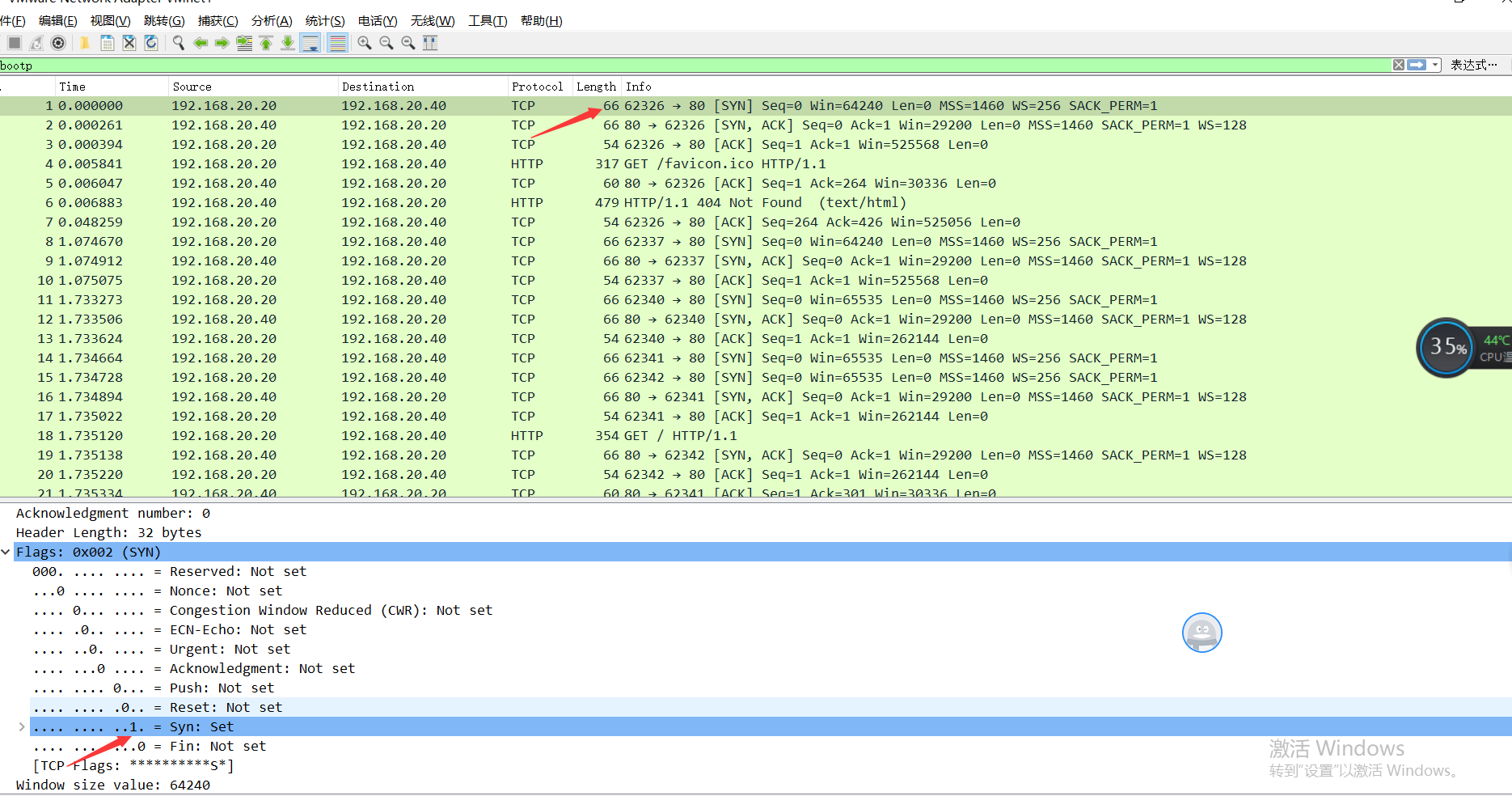Image resolution: width=1512 pixels, height=796 pixels.
Task: Open the capture options gear icon
Action: [x=58, y=43]
